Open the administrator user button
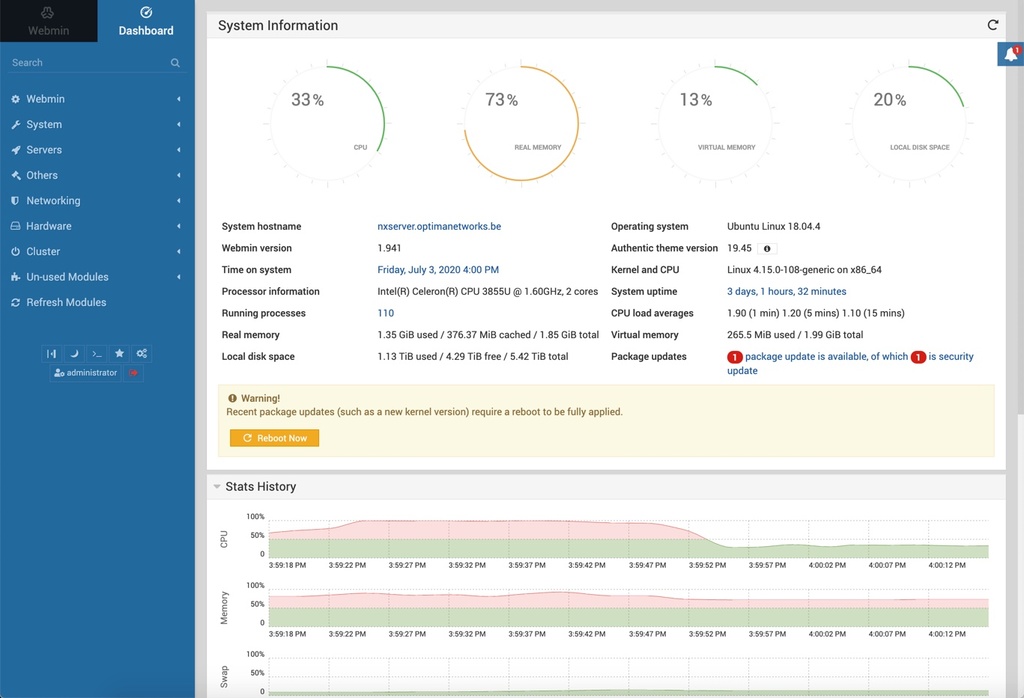Image resolution: width=1024 pixels, height=698 pixels. (x=86, y=373)
